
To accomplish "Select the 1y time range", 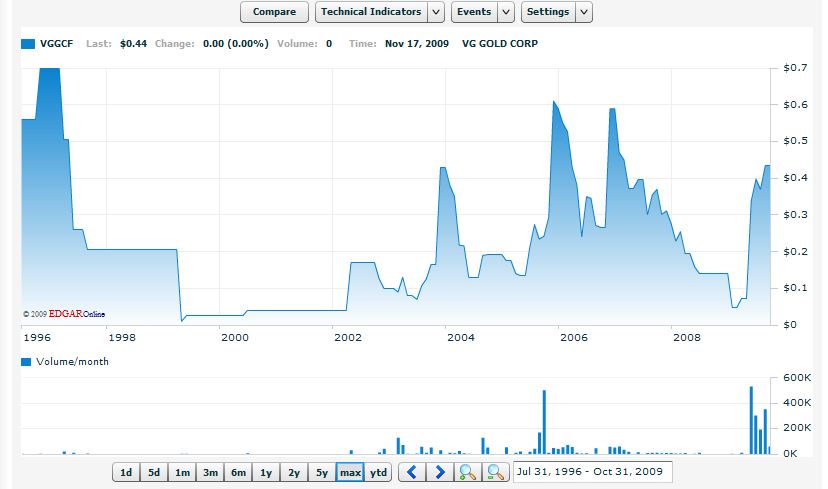I will [266, 472].
